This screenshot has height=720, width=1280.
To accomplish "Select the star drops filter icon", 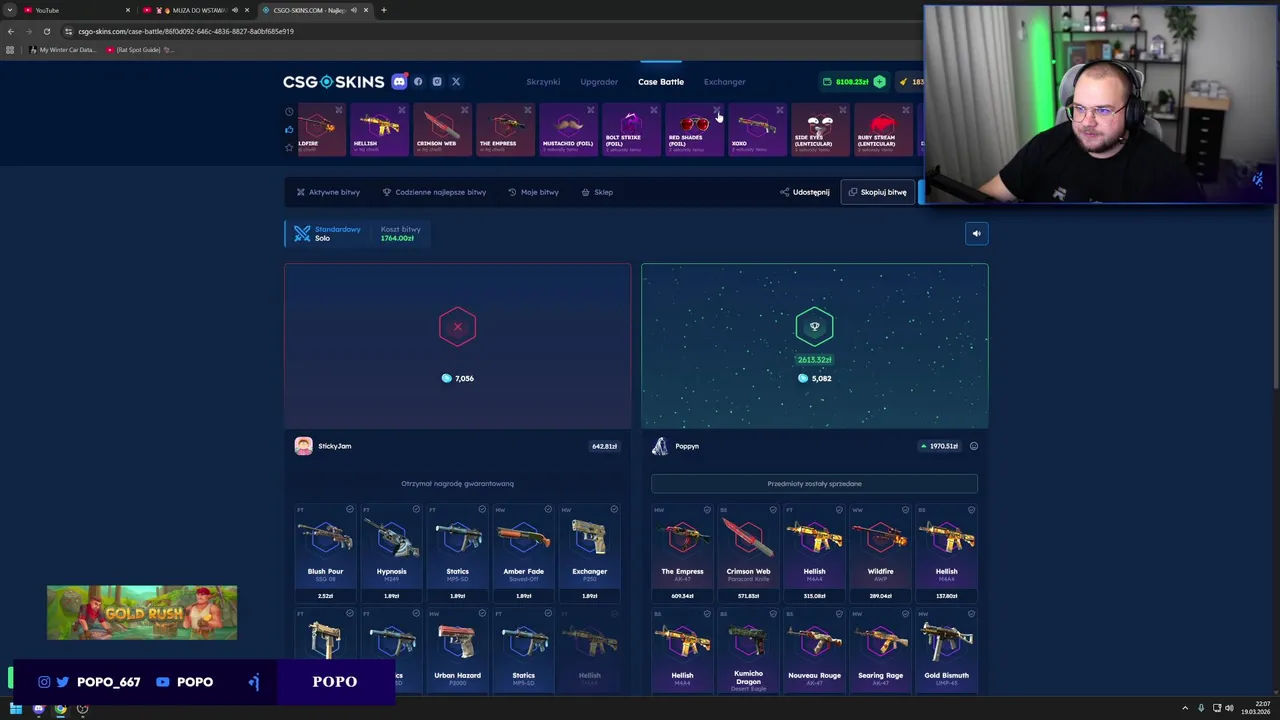I will click(289, 147).
